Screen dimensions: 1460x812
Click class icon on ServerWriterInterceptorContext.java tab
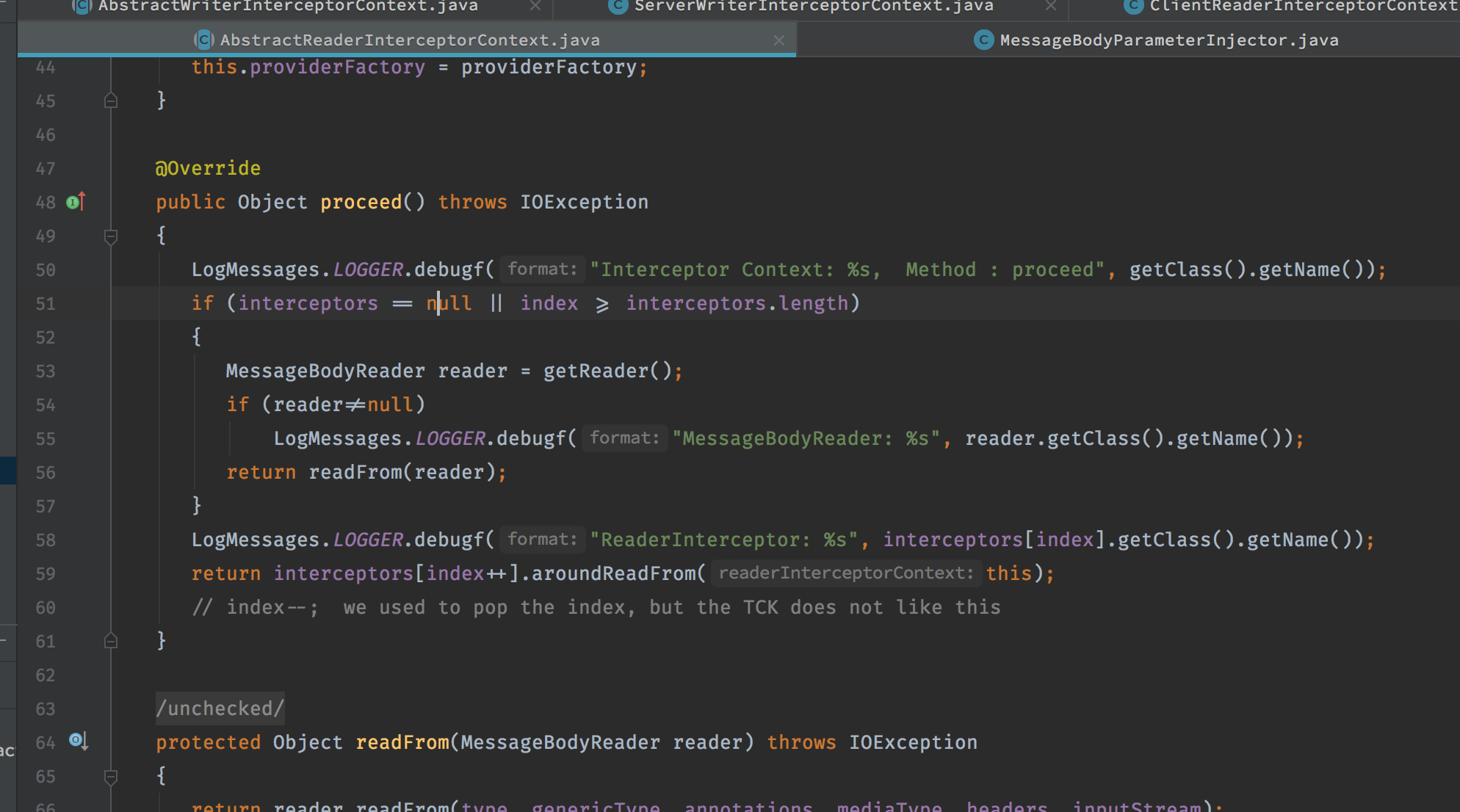coord(618,7)
